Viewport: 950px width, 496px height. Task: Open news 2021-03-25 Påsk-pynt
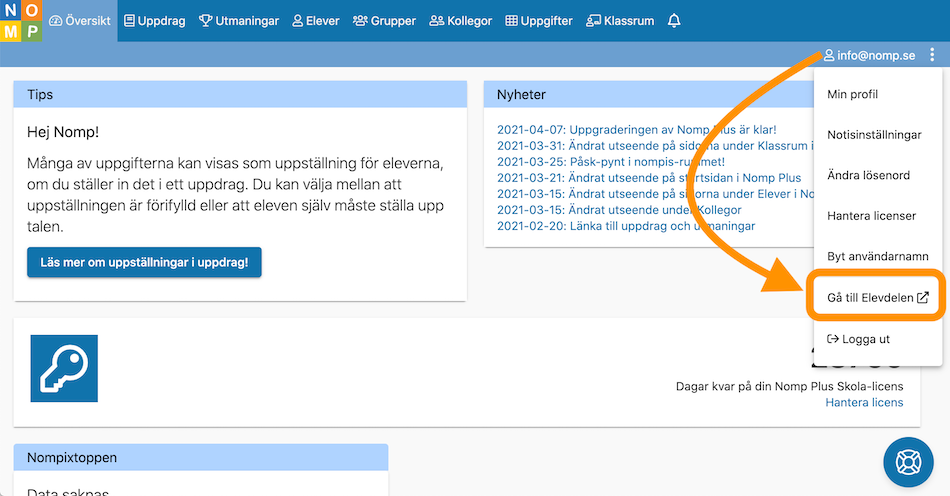pyautogui.click(x=611, y=162)
